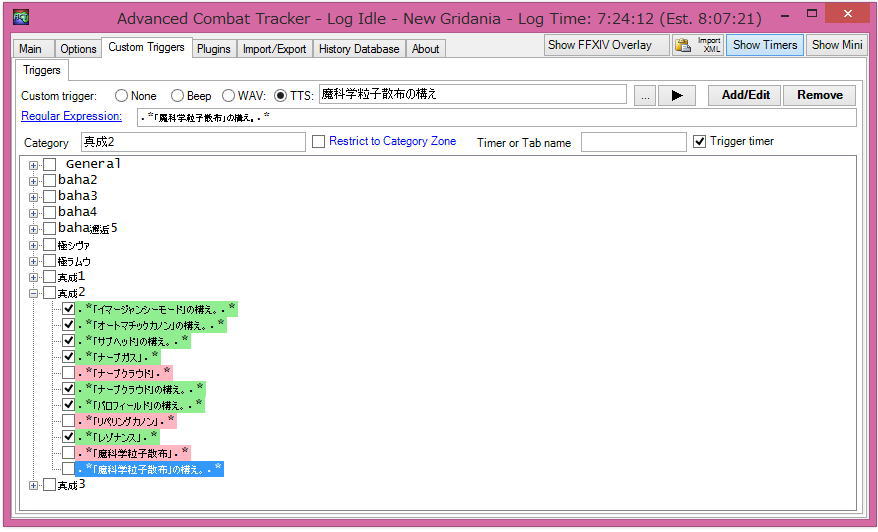Image resolution: width=878 pixels, height=532 pixels.
Task: Expand the baha2 tree node
Action: point(34,181)
